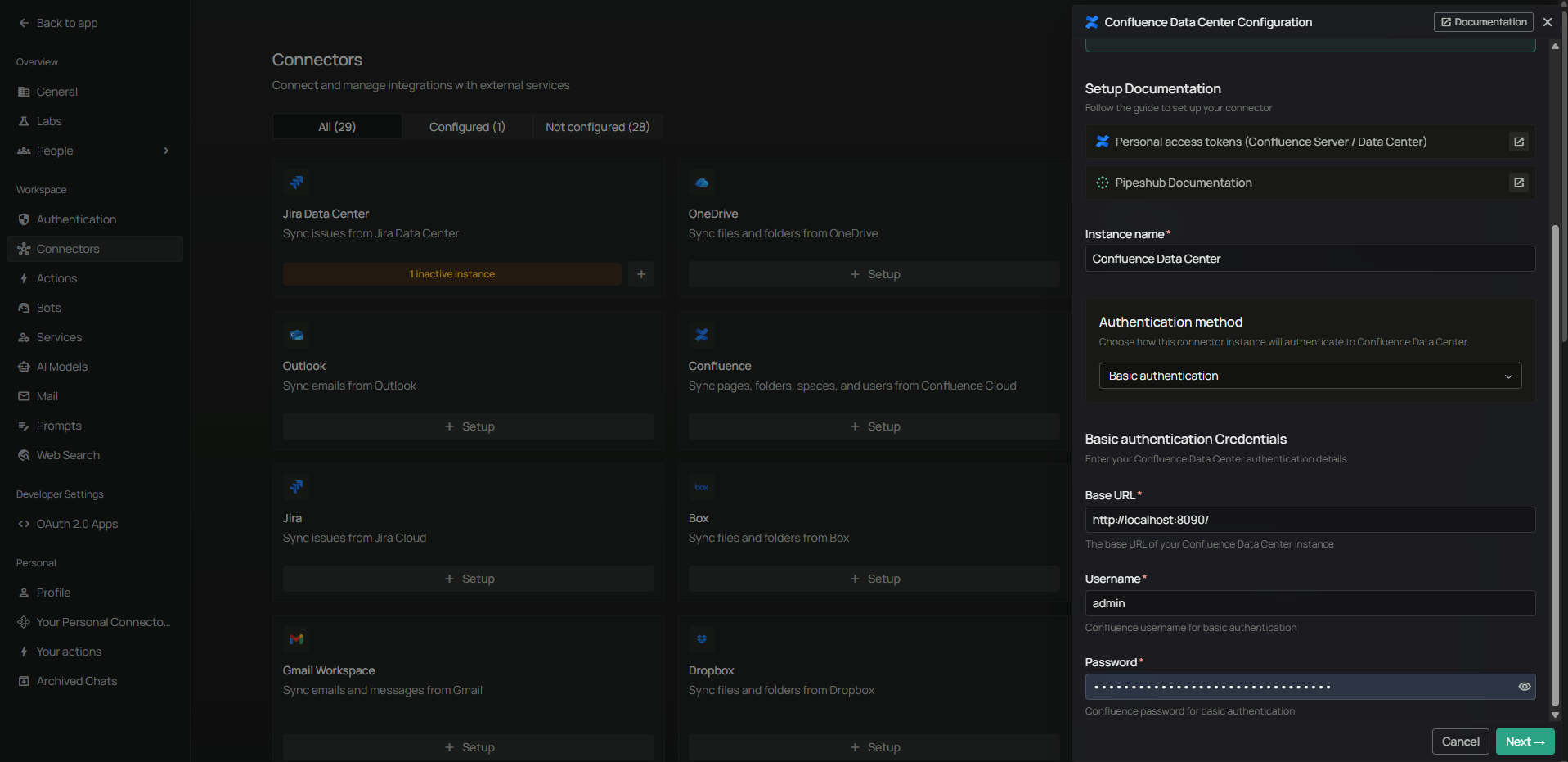This screenshot has height=762, width=1568.
Task: Click the Archived Chats icon
Action: click(24, 681)
